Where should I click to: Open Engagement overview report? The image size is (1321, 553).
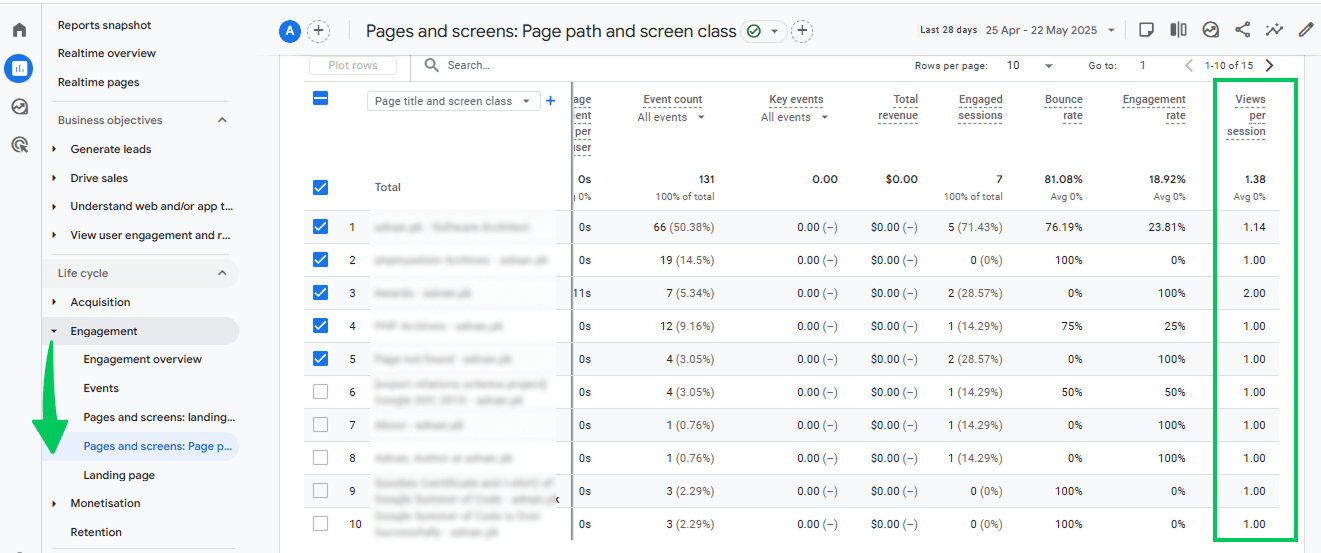click(142, 359)
